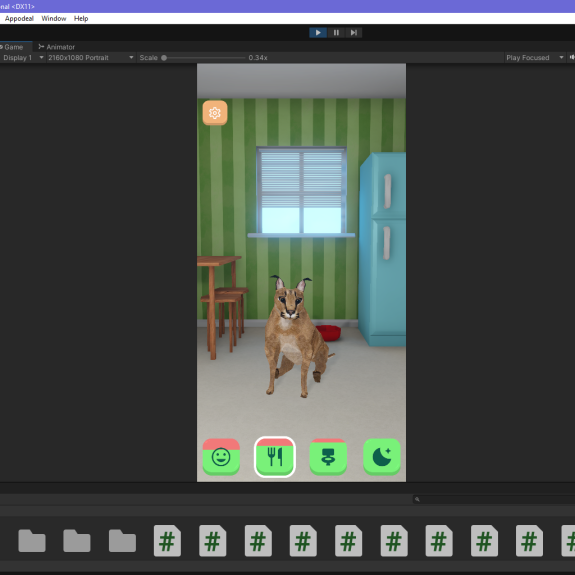Click the Play button in Unity toolbar
Image resolution: width=575 pixels, height=575 pixels.
click(318, 33)
